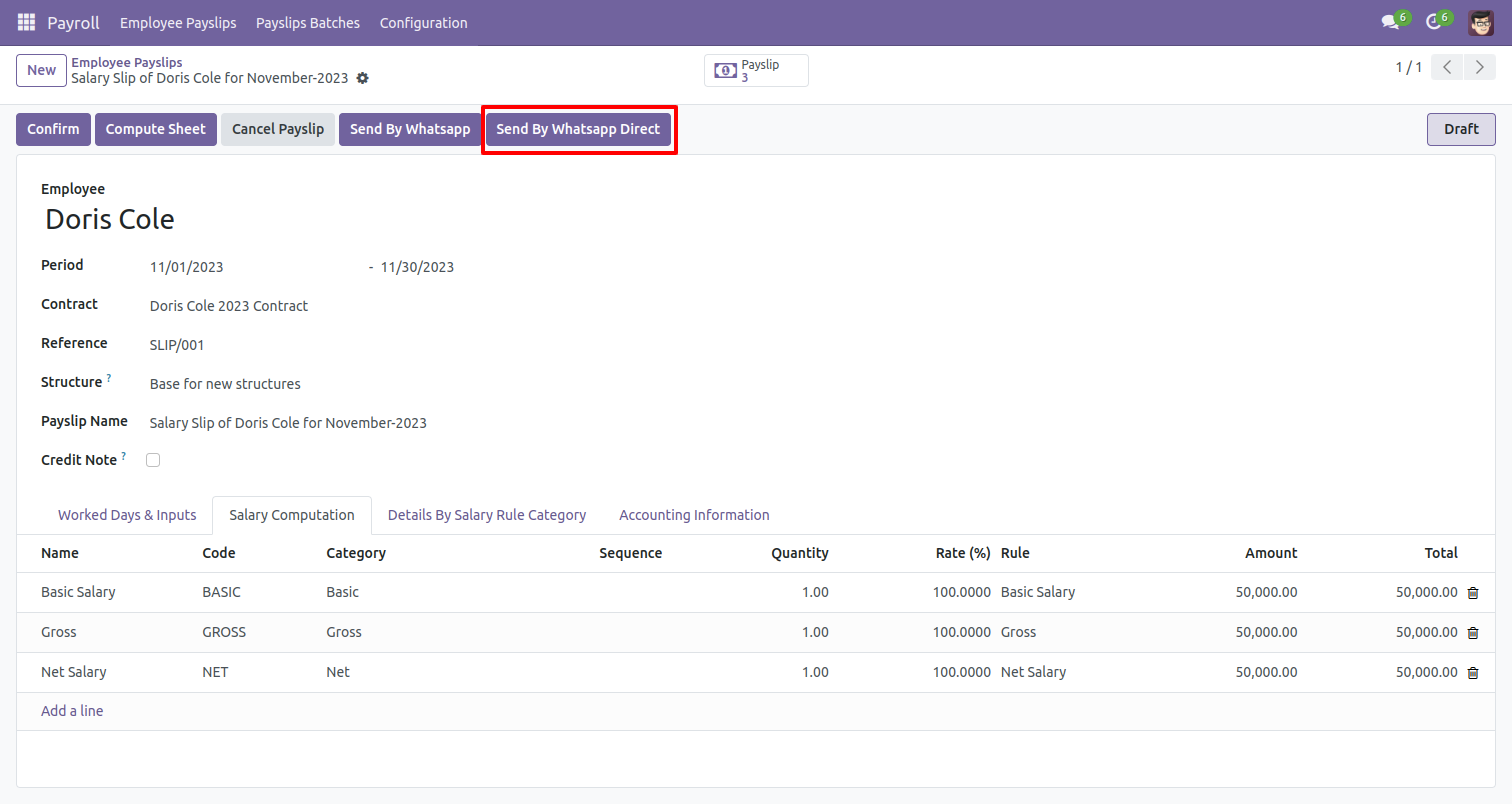1512x804 pixels.
Task: Click the Basic Salary rule cell
Action: [x=1038, y=592]
